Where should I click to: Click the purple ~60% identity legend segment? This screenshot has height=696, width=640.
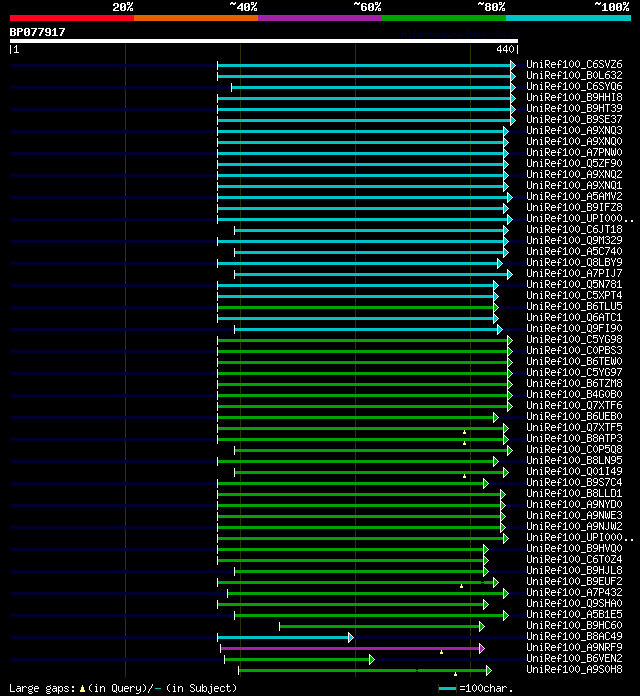(320, 18)
